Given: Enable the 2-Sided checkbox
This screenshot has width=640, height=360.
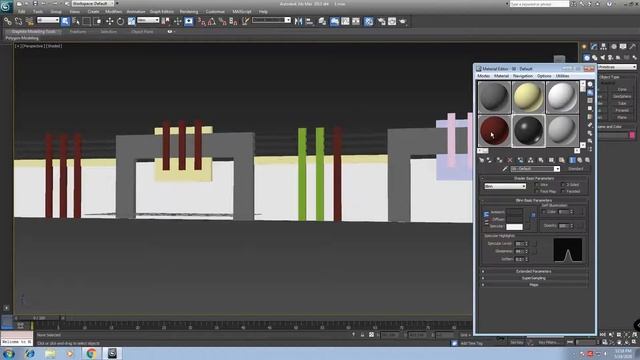Looking at the screenshot, I should [x=563, y=185].
